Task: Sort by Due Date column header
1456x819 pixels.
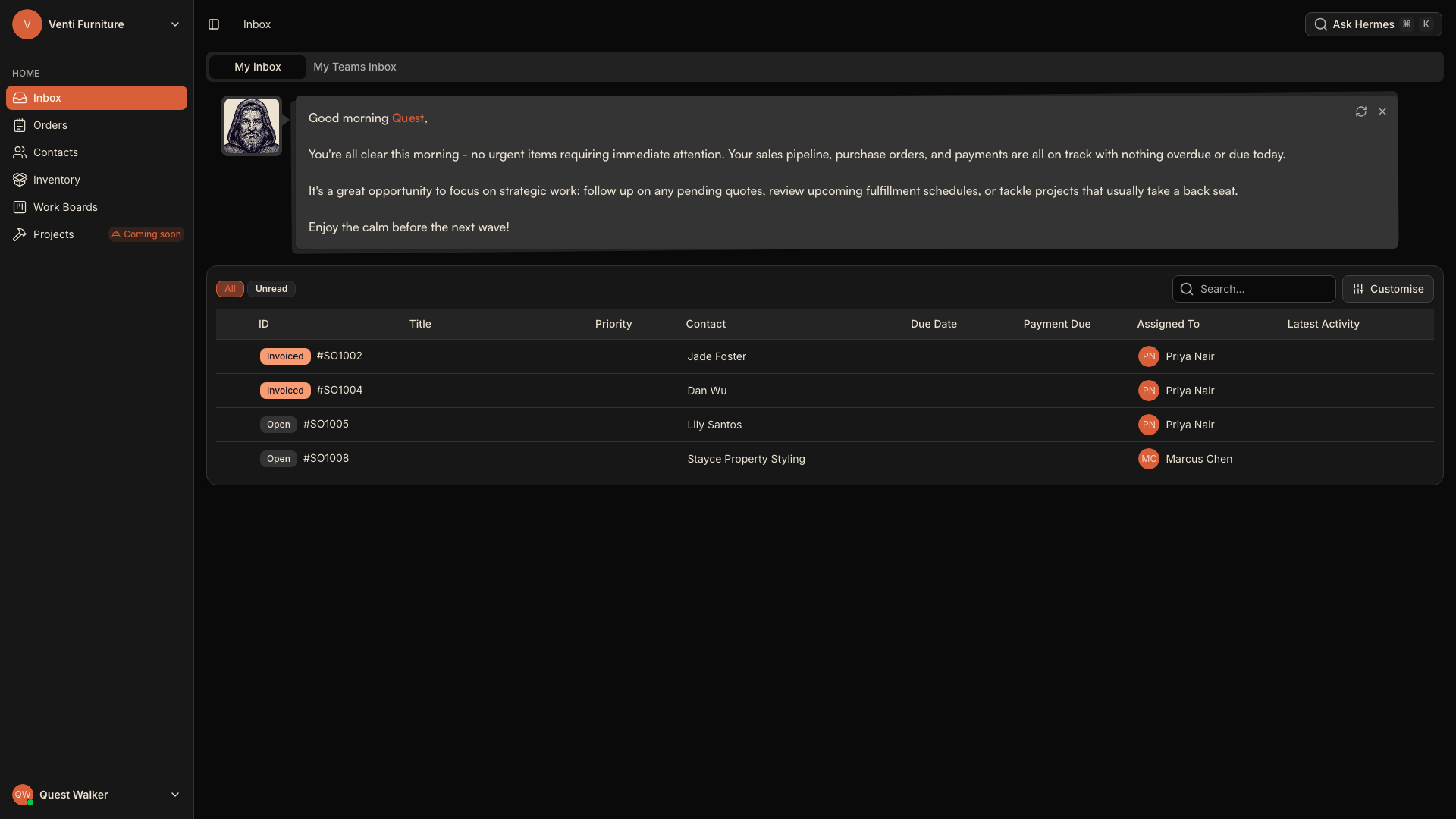Action: click(934, 324)
